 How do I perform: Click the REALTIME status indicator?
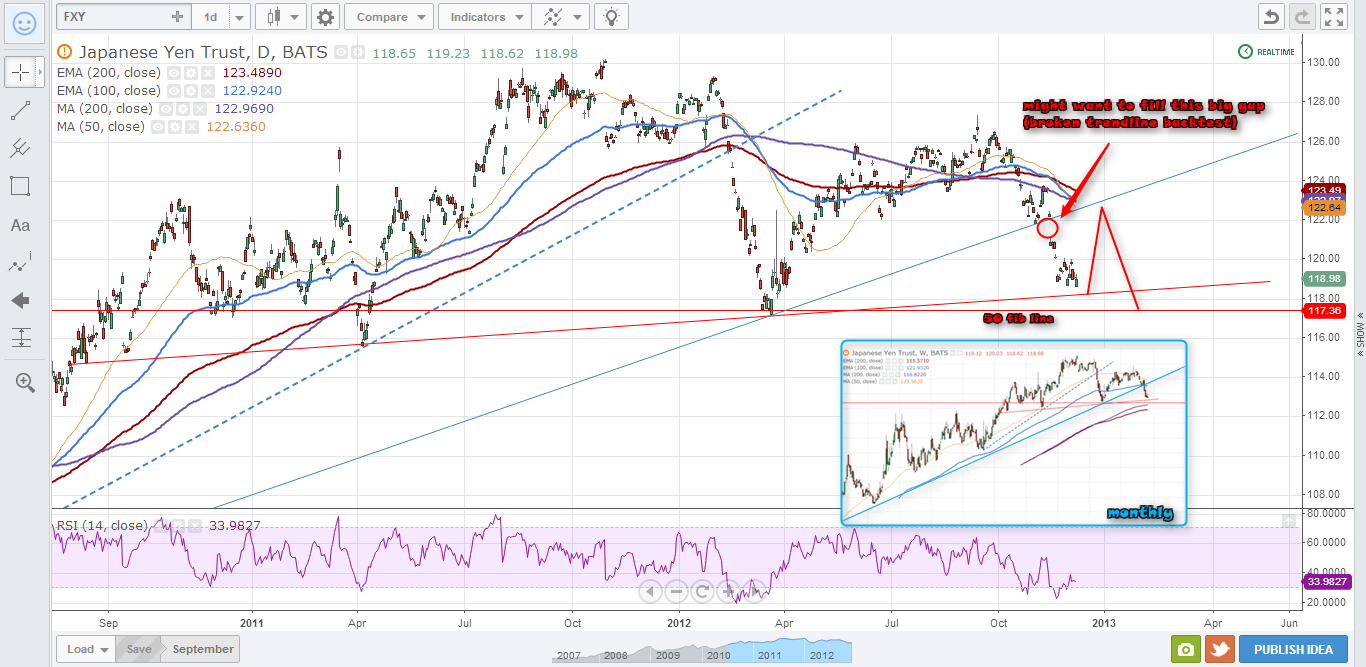(1266, 52)
